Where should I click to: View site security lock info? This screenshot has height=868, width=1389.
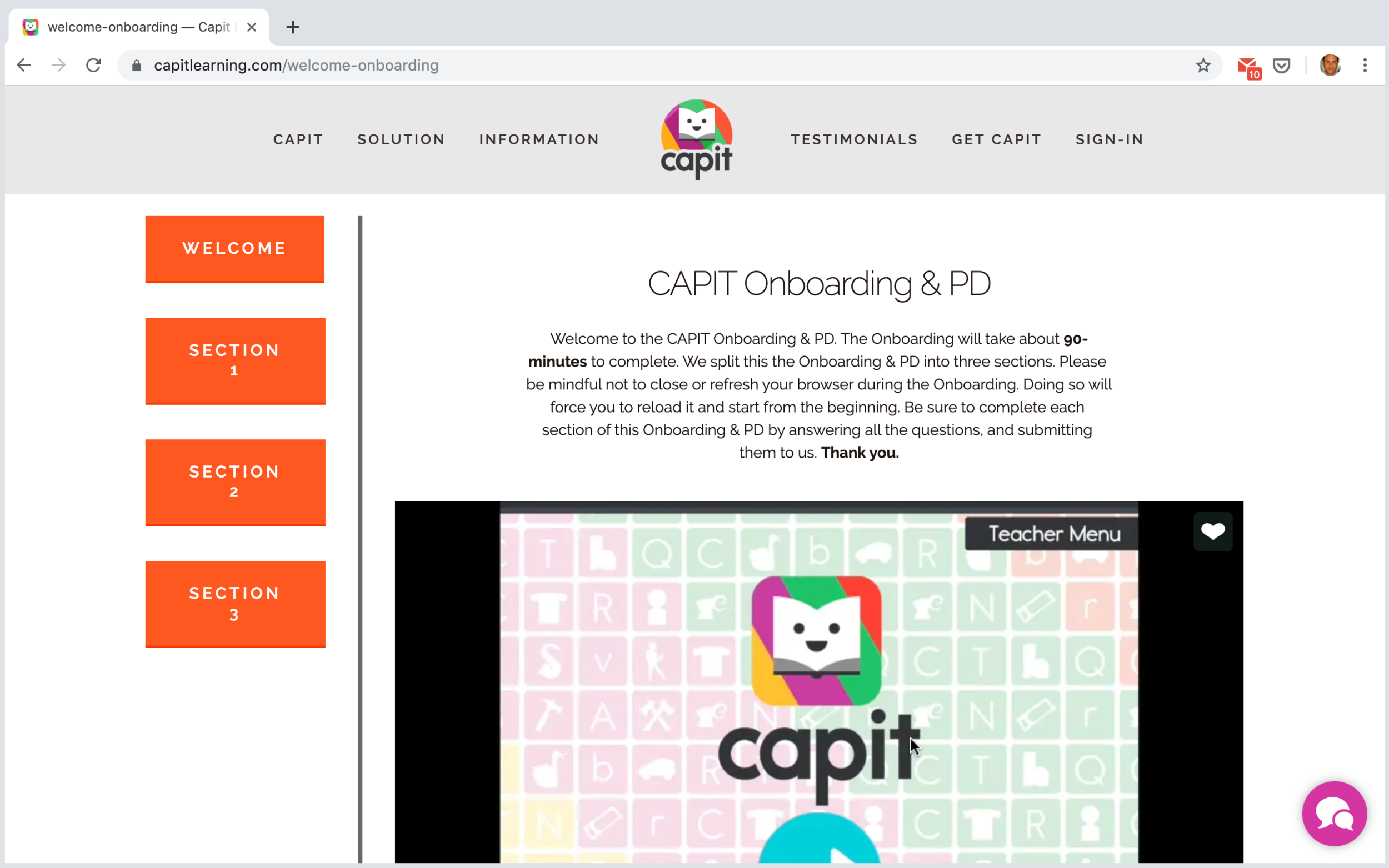137,66
